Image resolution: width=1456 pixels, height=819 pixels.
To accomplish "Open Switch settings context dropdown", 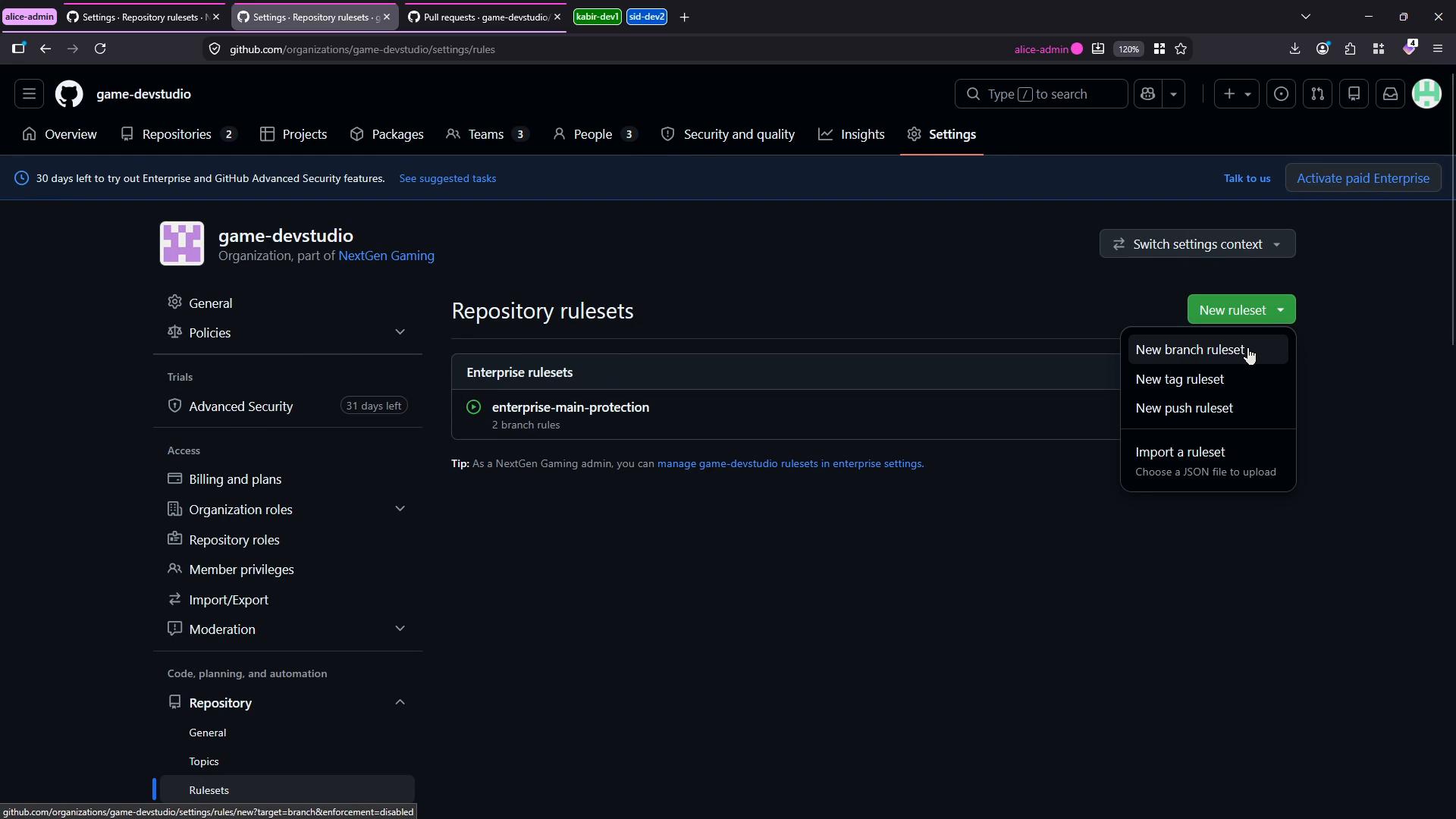I will 1197,244.
